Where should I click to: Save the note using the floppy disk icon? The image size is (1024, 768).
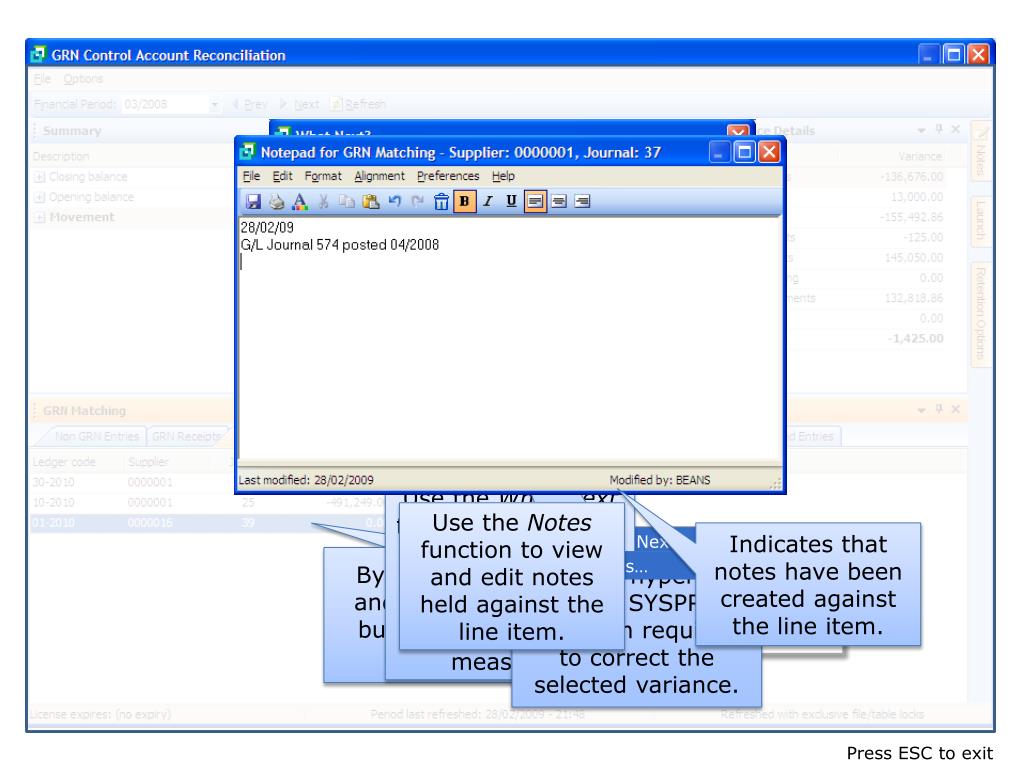point(253,201)
